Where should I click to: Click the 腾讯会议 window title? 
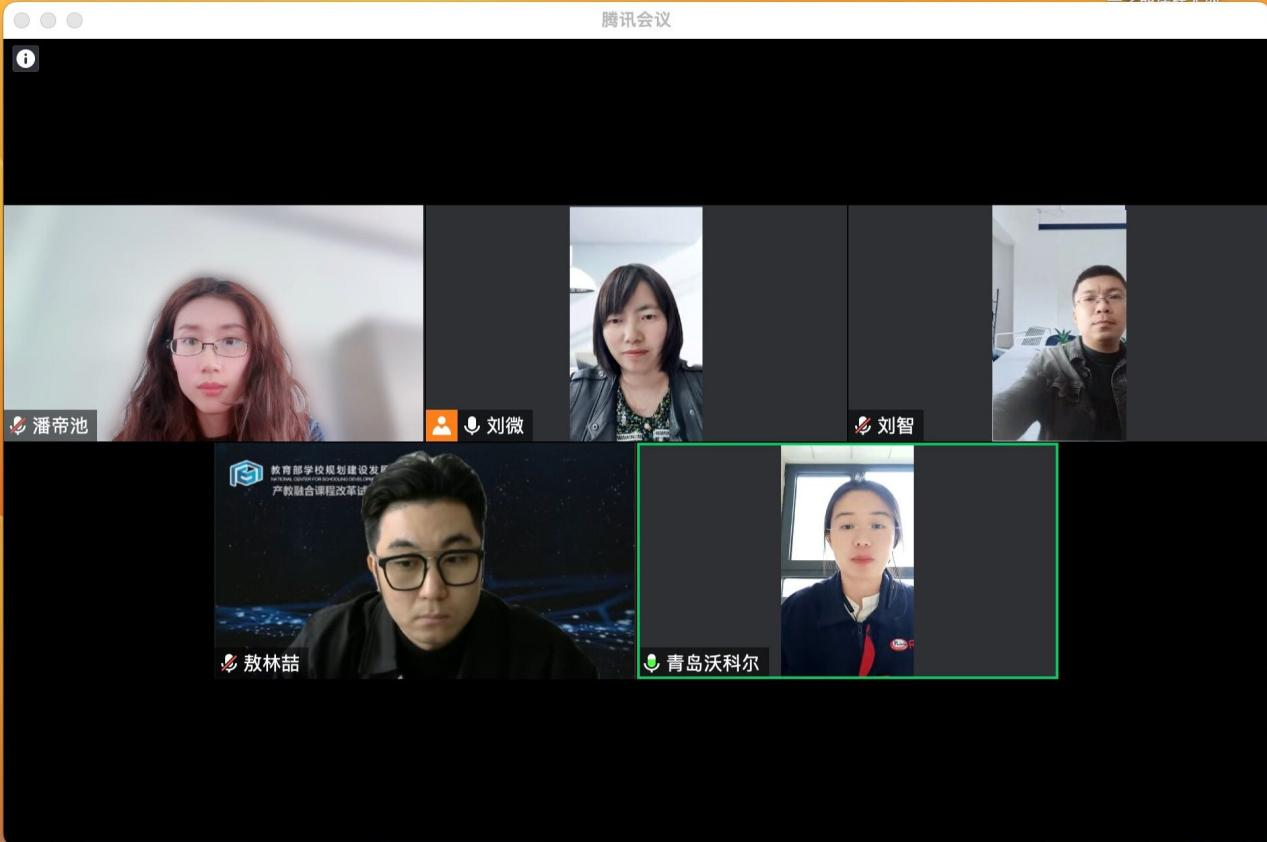click(636, 20)
